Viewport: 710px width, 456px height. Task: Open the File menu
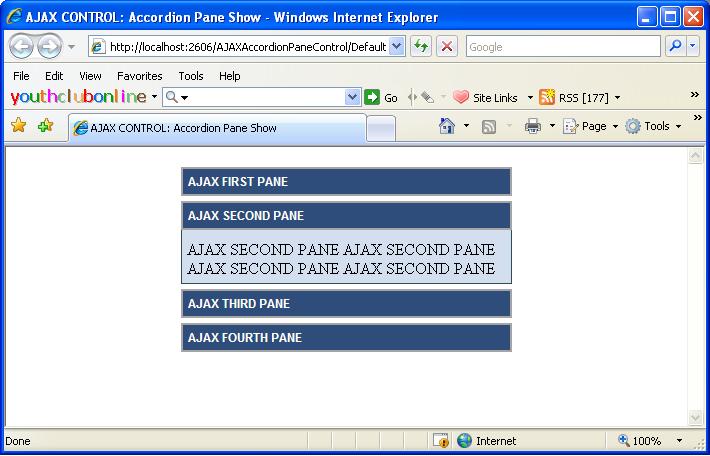point(21,76)
